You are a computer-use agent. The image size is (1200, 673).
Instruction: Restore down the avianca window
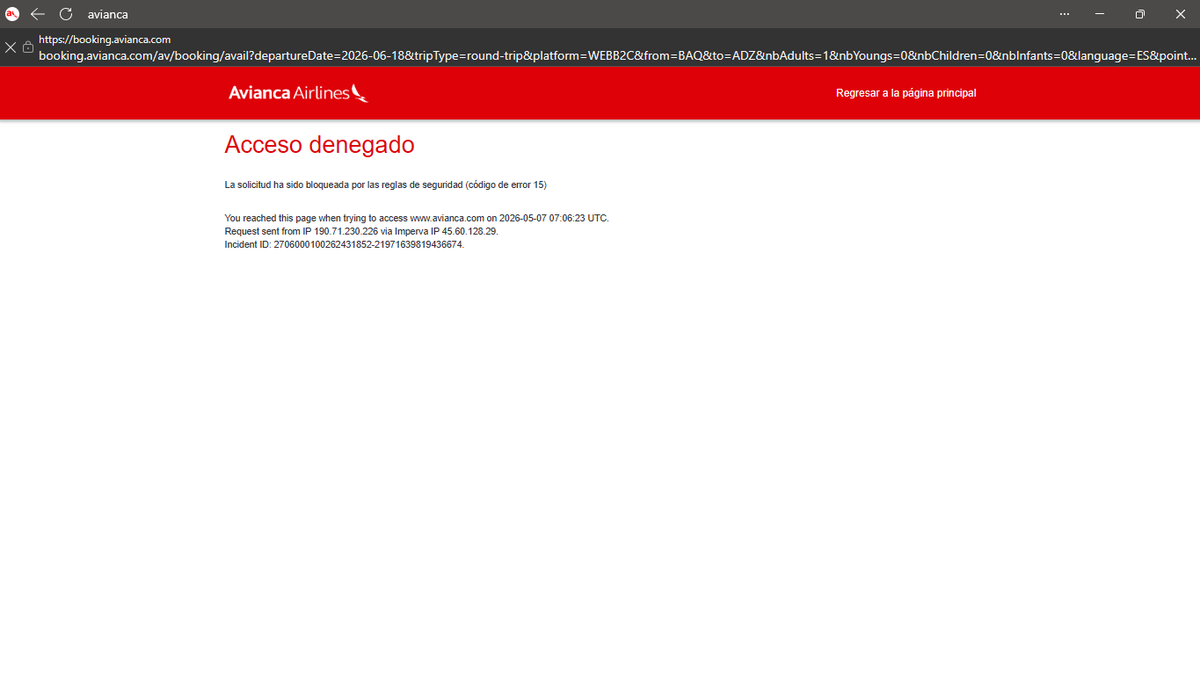1140,14
